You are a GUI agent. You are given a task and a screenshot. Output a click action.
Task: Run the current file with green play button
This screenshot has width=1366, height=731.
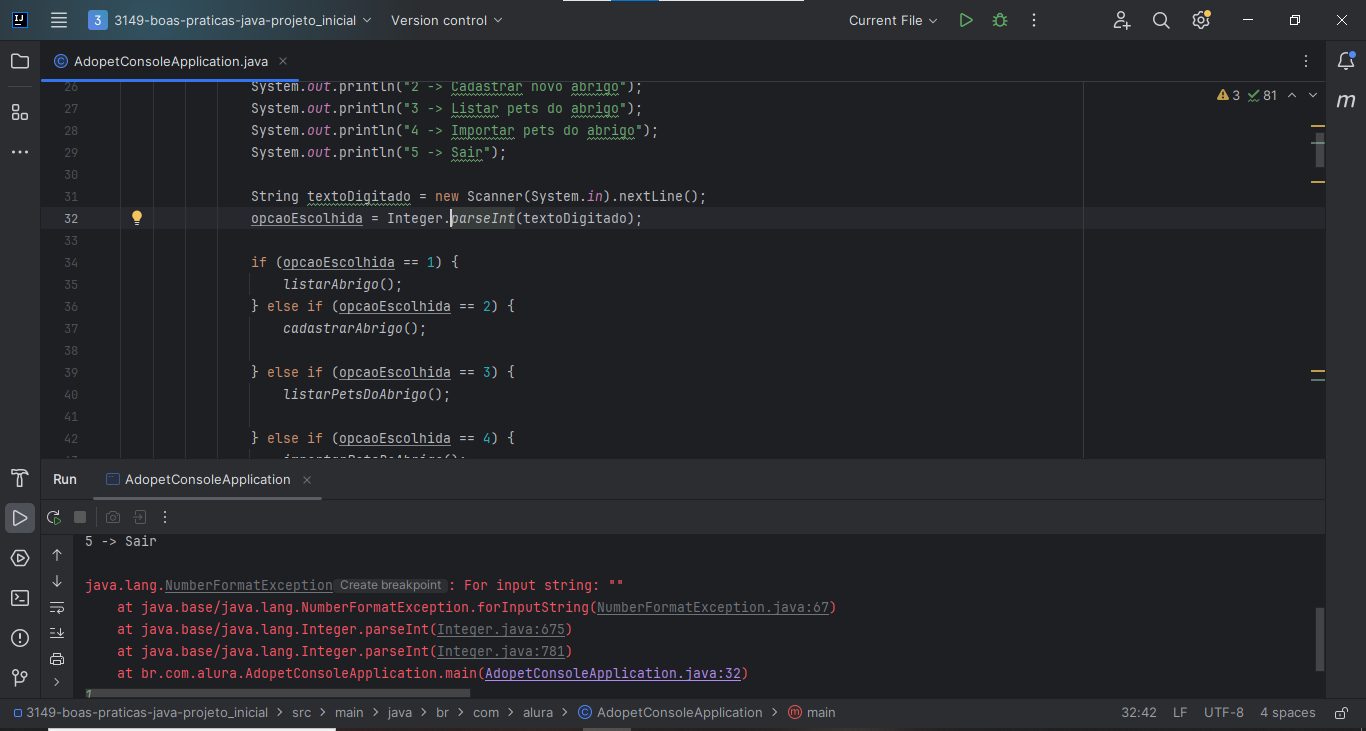965,20
